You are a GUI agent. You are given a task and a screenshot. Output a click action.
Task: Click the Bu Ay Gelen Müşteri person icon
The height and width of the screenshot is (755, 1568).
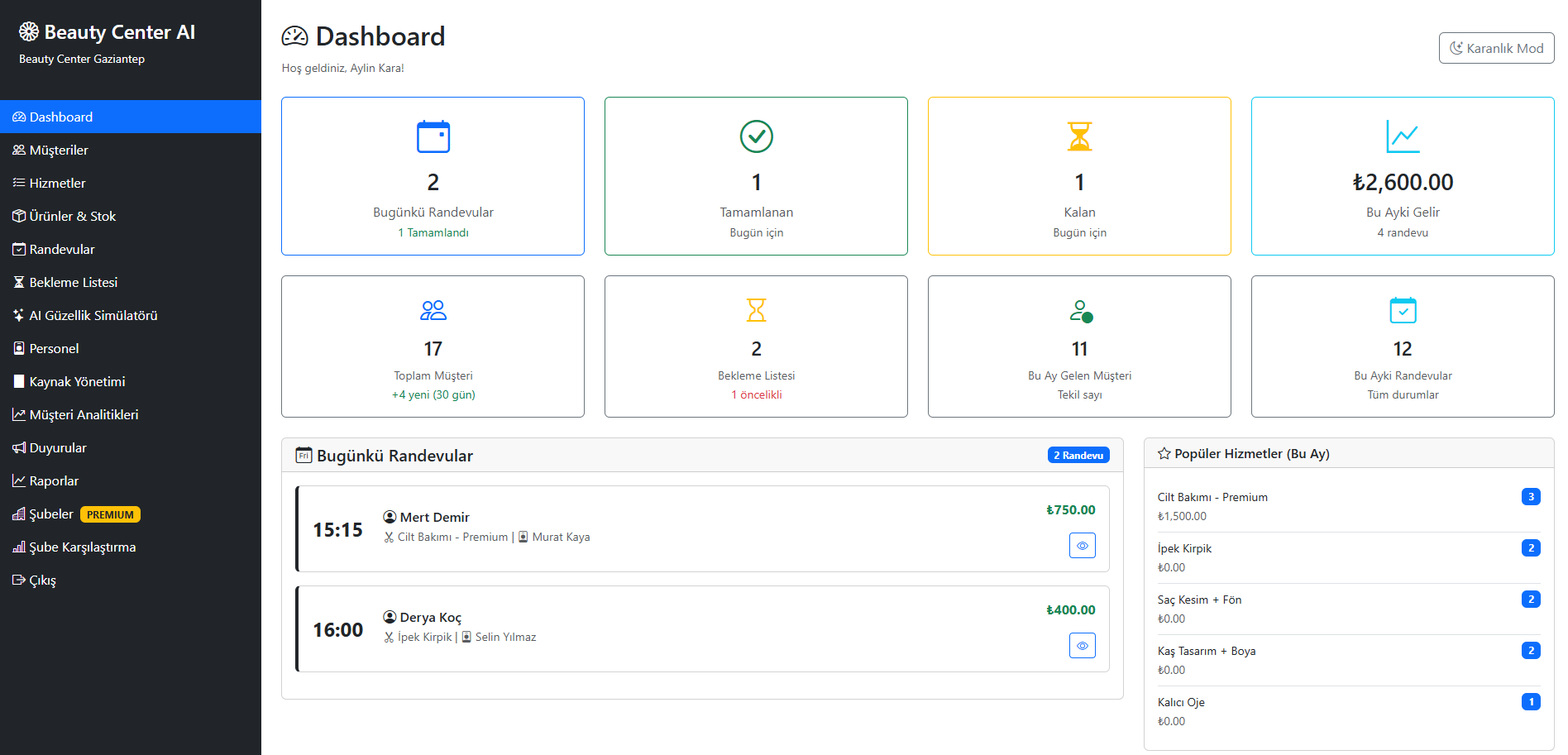[1080, 311]
